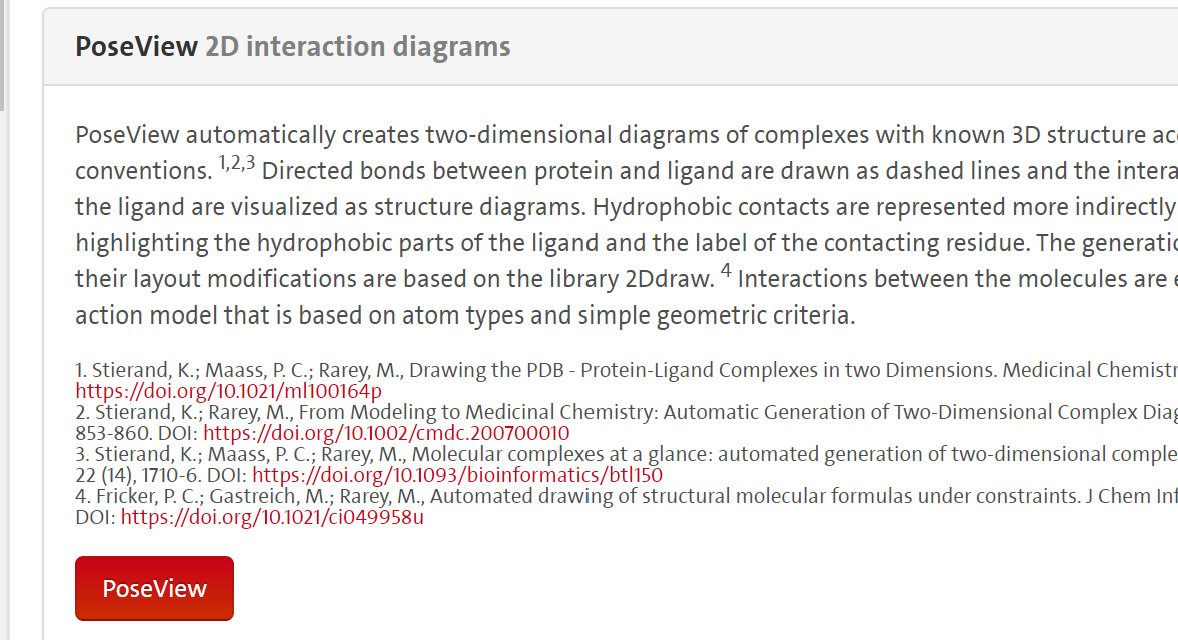Click the 'Directed bonds between protein and ligand' sentence
Viewport: 1178px width, 640px height.
click(720, 171)
